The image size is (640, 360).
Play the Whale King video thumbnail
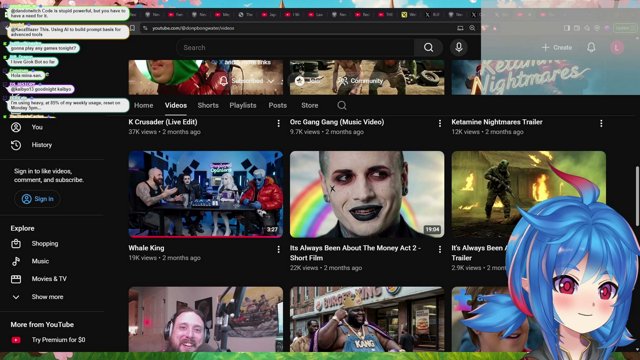(206, 194)
